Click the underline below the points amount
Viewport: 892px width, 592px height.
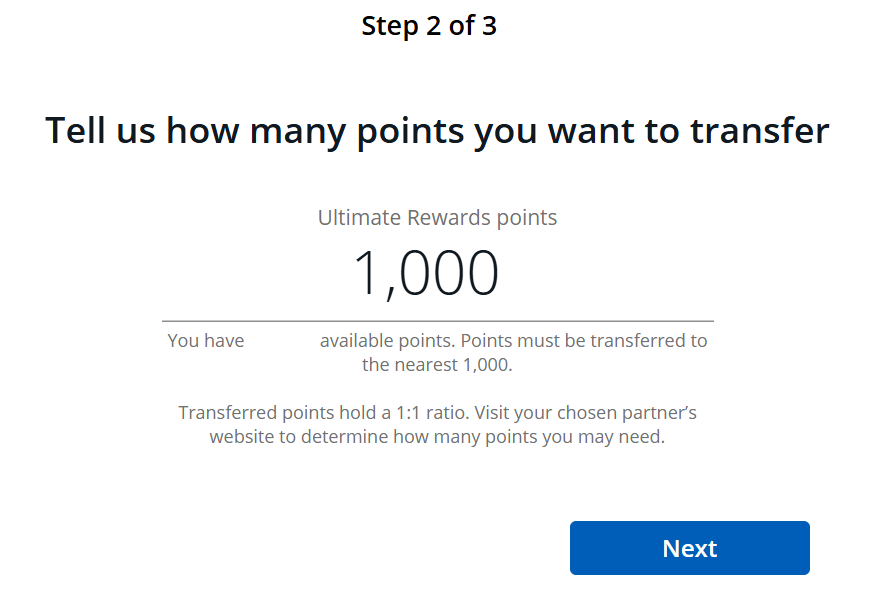[437, 321]
